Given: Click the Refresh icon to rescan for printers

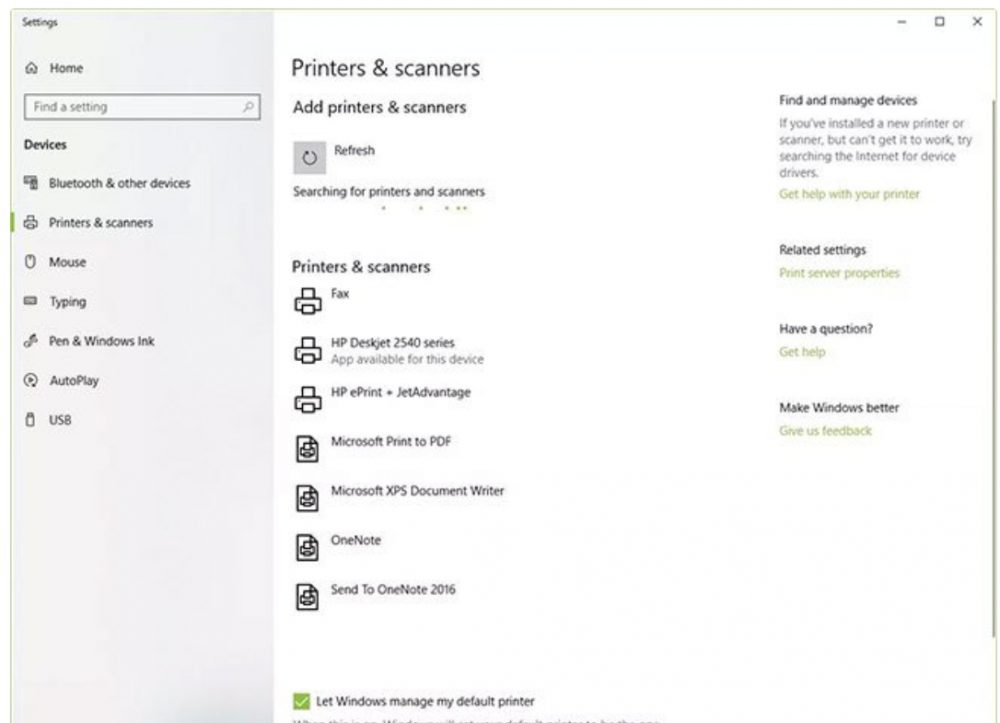Looking at the screenshot, I should pyautogui.click(x=310, y=157).
